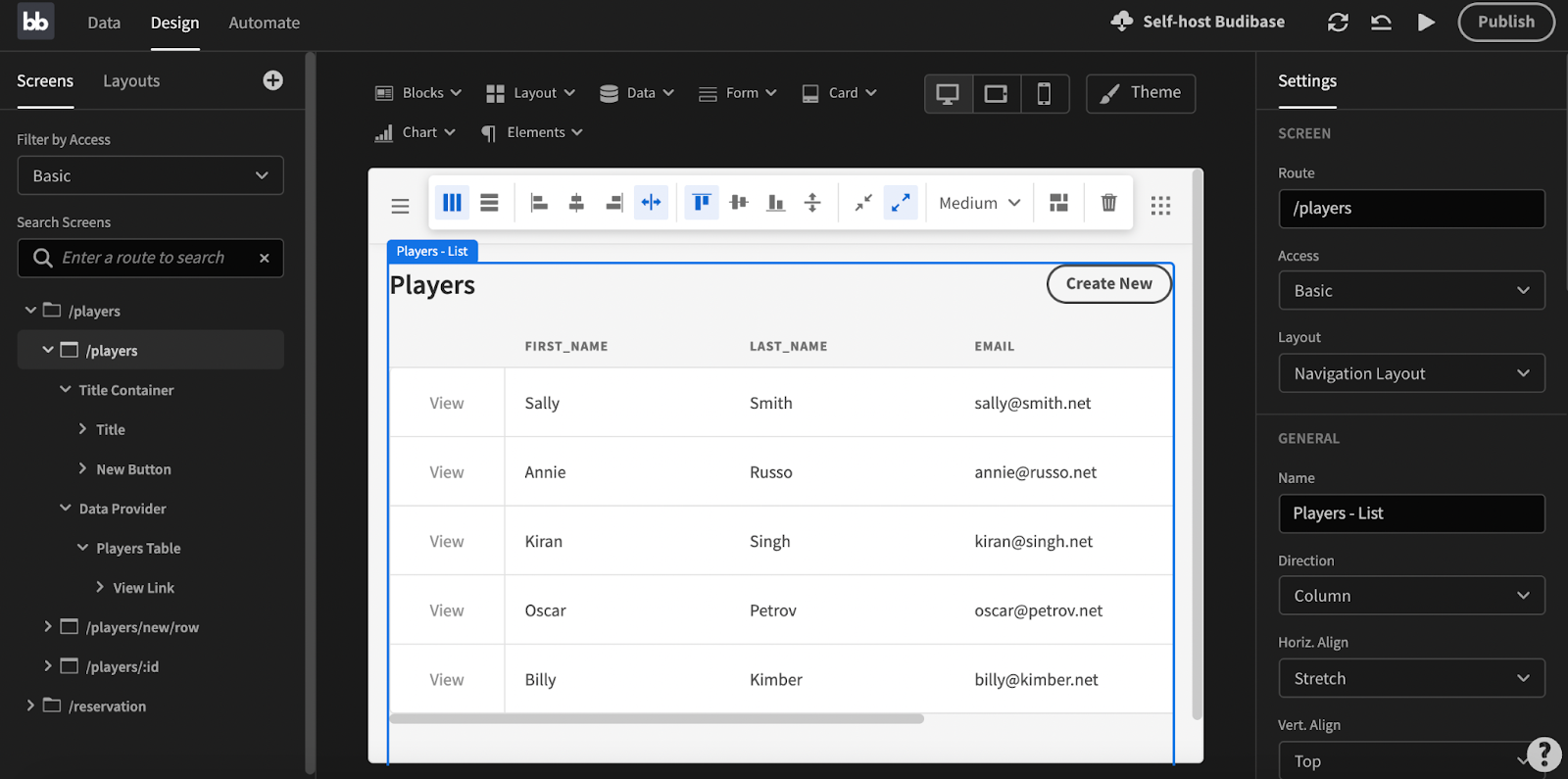Open the Filter by Access dropdown
1568x779 pixels.
click(x=150, y=176)
